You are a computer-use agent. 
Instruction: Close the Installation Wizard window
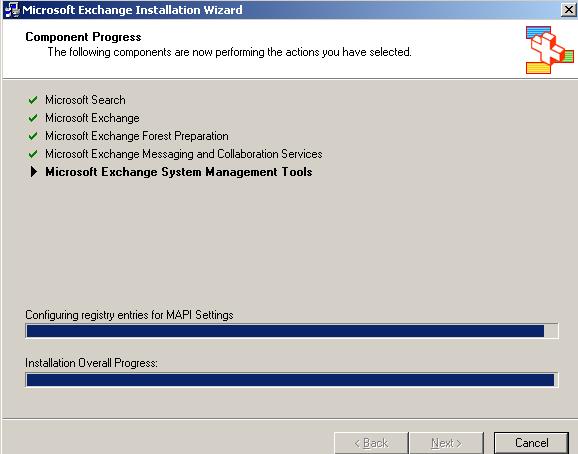coord(568,10)
